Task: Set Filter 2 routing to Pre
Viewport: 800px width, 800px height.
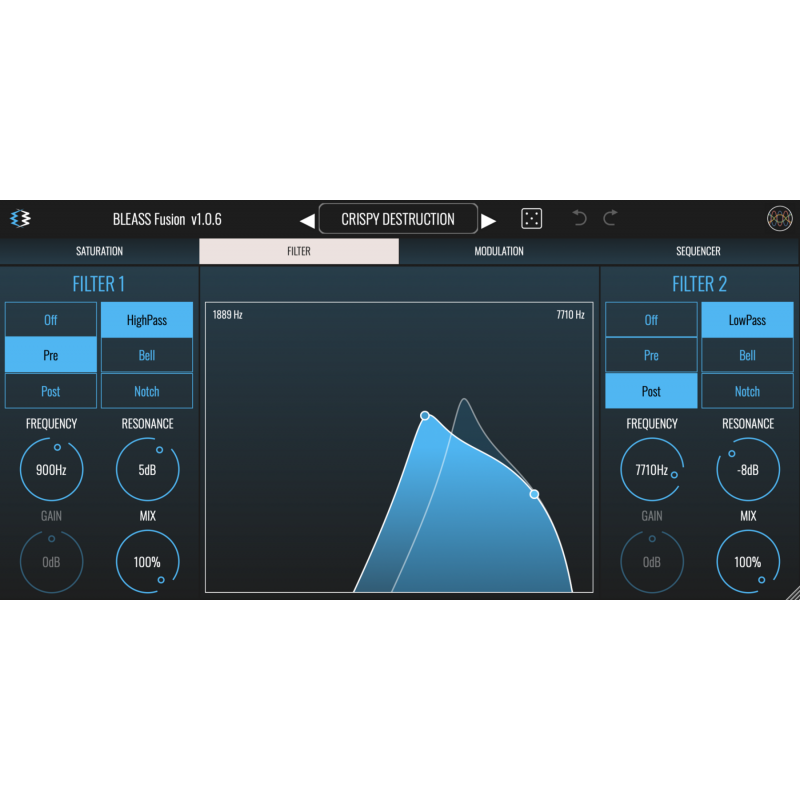Action: [x=651, y=355]
